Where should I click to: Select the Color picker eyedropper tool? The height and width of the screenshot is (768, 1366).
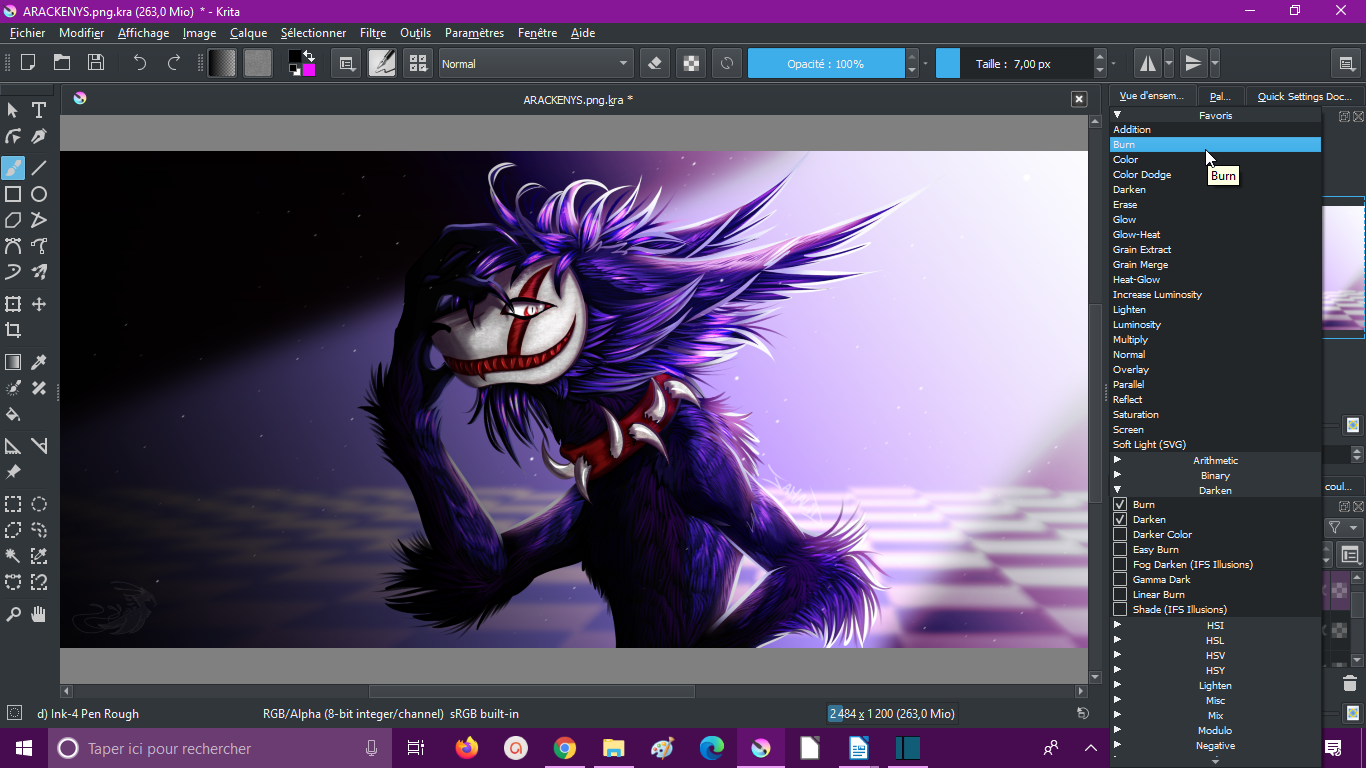[39, 362]
